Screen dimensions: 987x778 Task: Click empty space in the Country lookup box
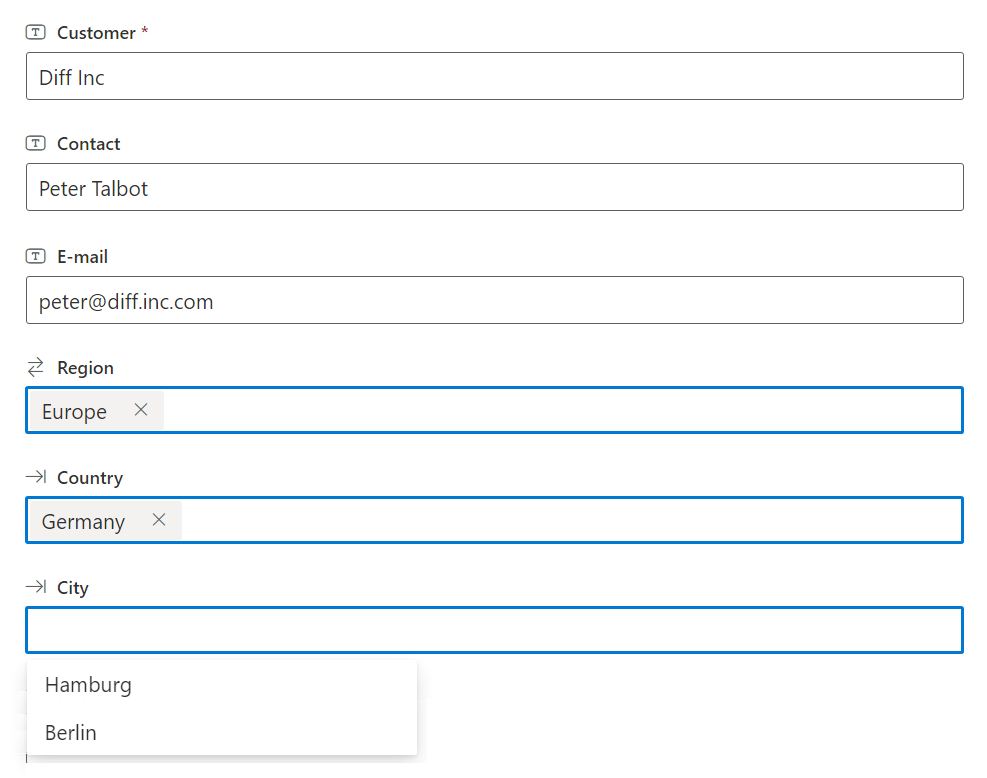pos(572,520)
